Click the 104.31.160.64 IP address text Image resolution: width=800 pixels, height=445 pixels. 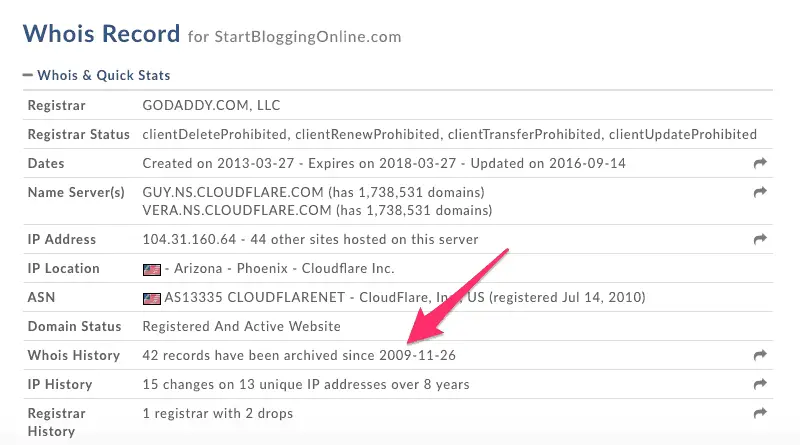[189, 239]
